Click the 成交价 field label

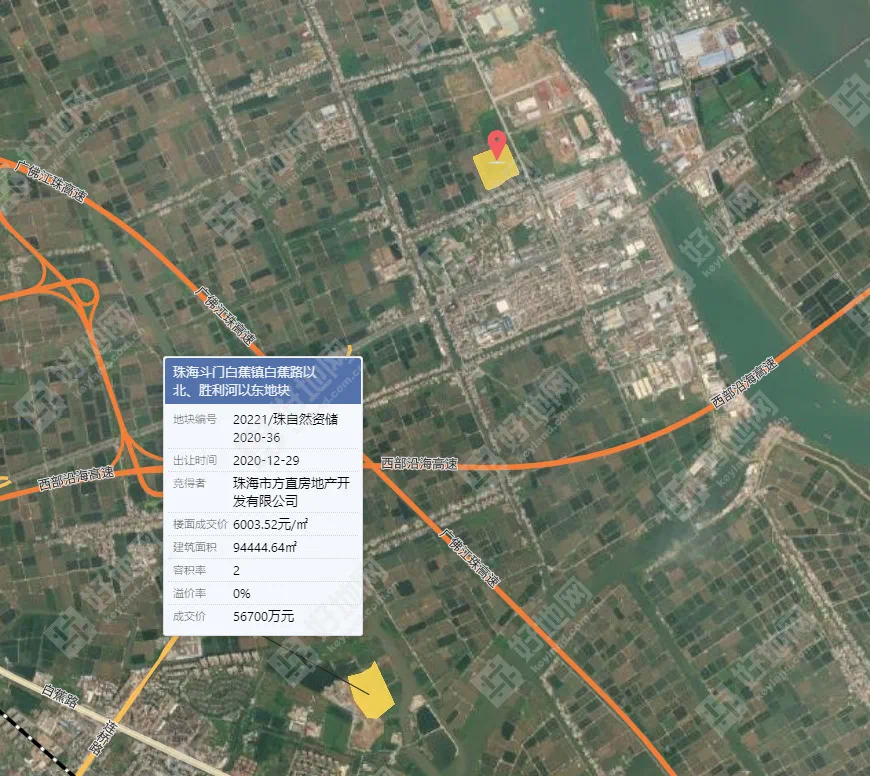point(189,616)
